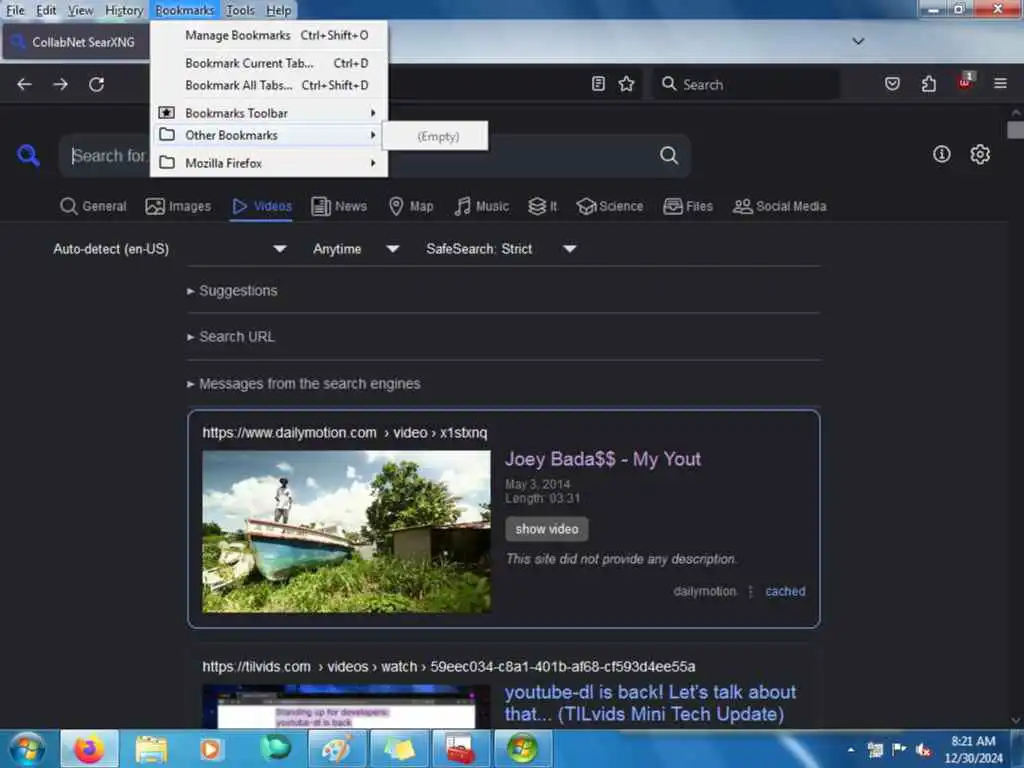
Task: Open the Auto-detect (en-US) language dropdown
Action: click(170, 249)
